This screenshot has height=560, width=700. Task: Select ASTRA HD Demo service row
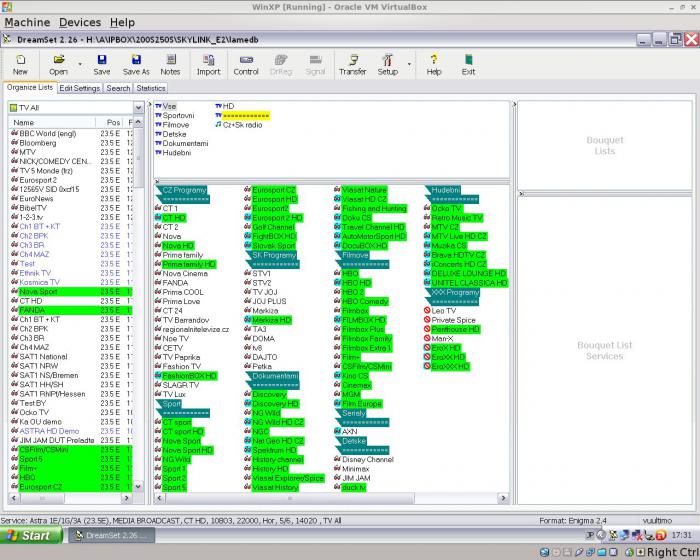(71, 431)
